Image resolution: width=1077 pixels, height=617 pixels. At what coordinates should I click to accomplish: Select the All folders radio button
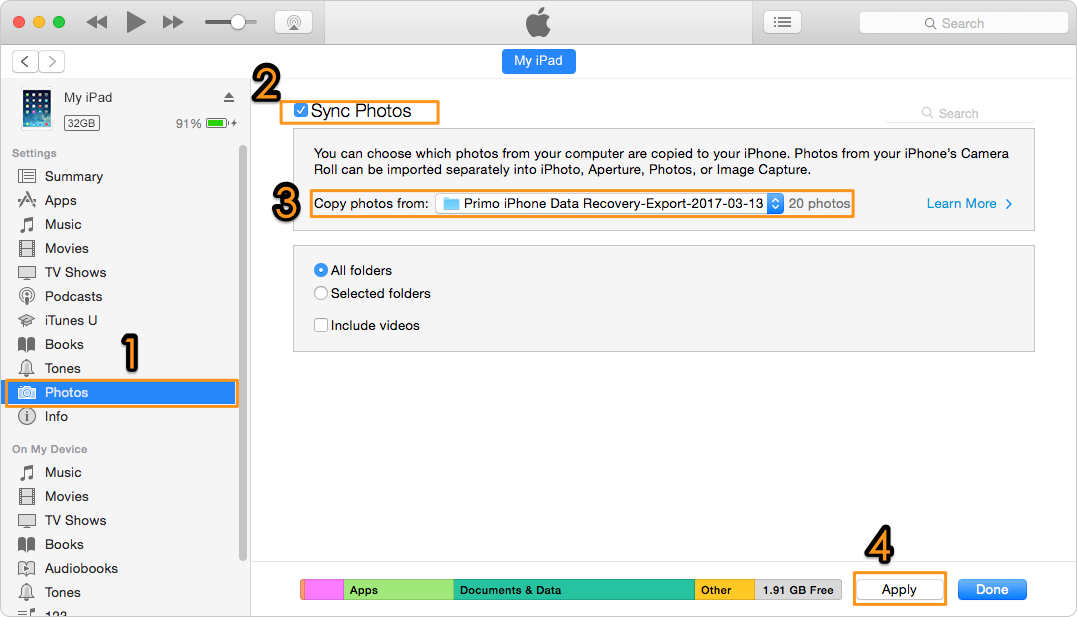click(x=321, y=270)
